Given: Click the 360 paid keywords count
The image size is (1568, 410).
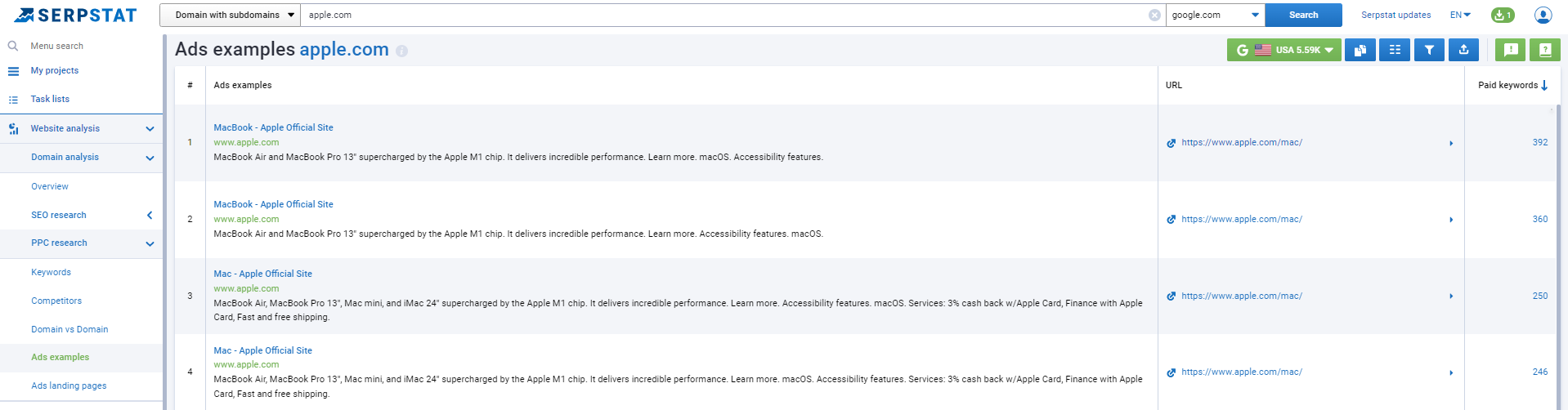Looking at the screenshot, I should [1540, 219].
